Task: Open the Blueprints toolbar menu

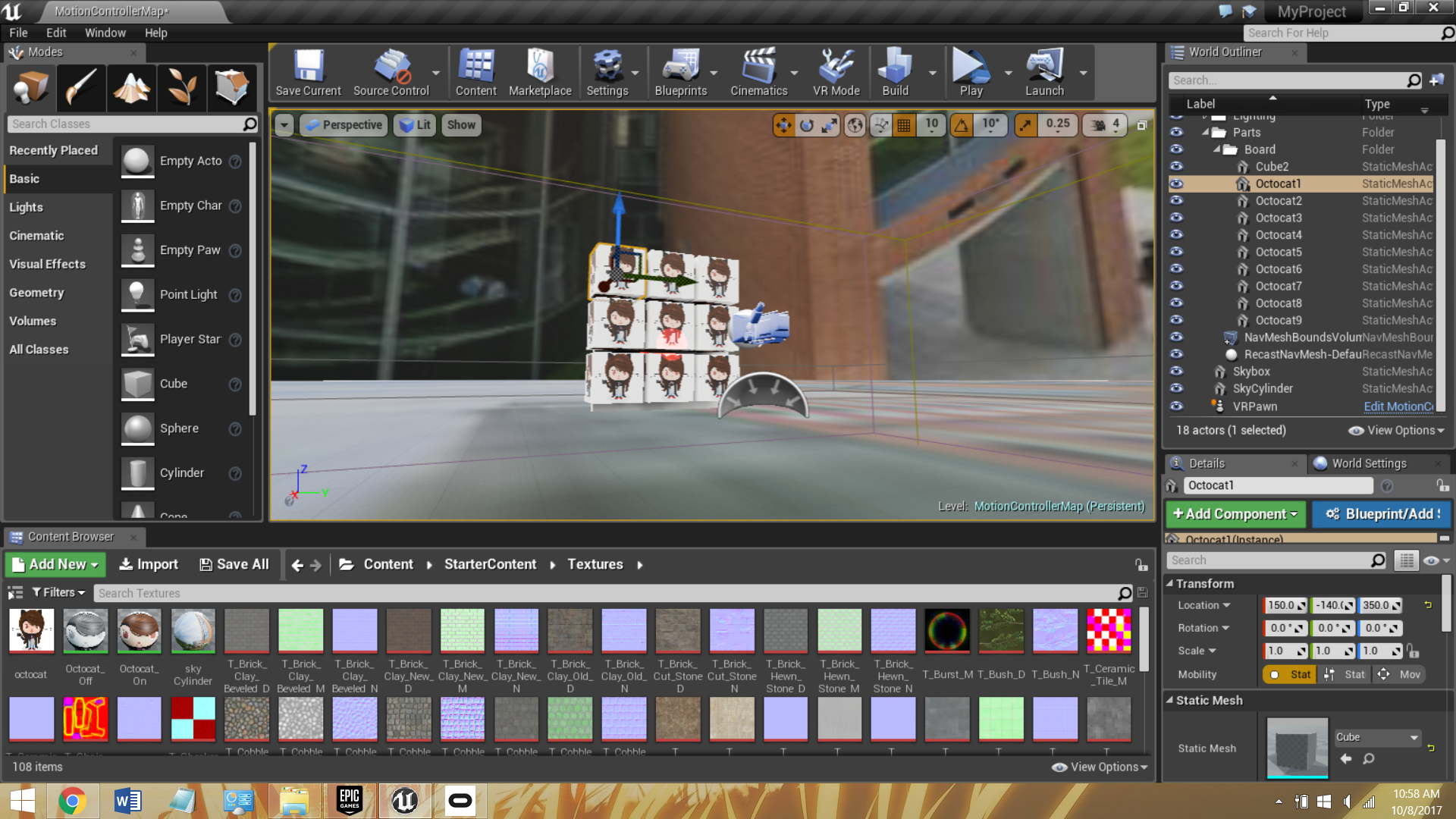Action: [x=680, y=74]
